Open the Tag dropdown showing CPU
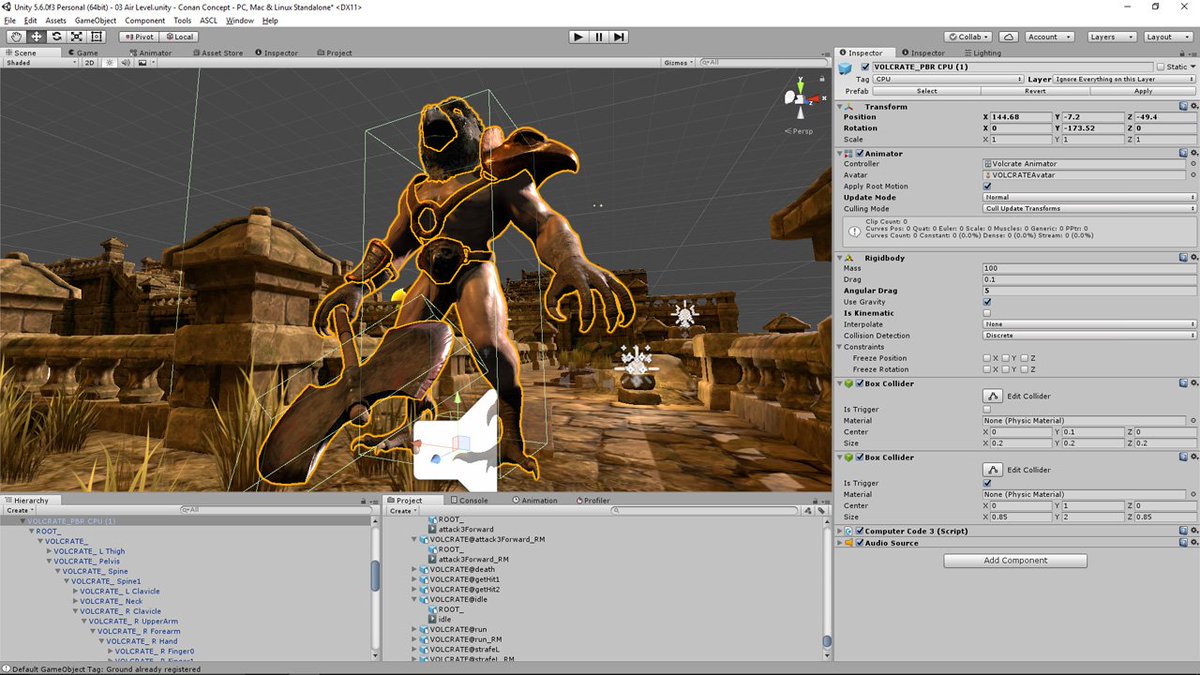The image size is (1200, 675). 948,79
